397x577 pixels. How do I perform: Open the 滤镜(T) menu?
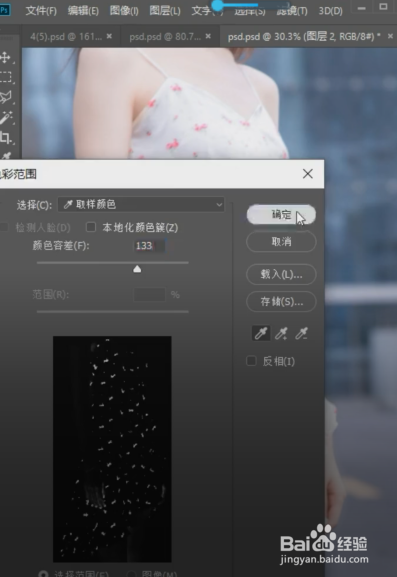coord(292,11)
